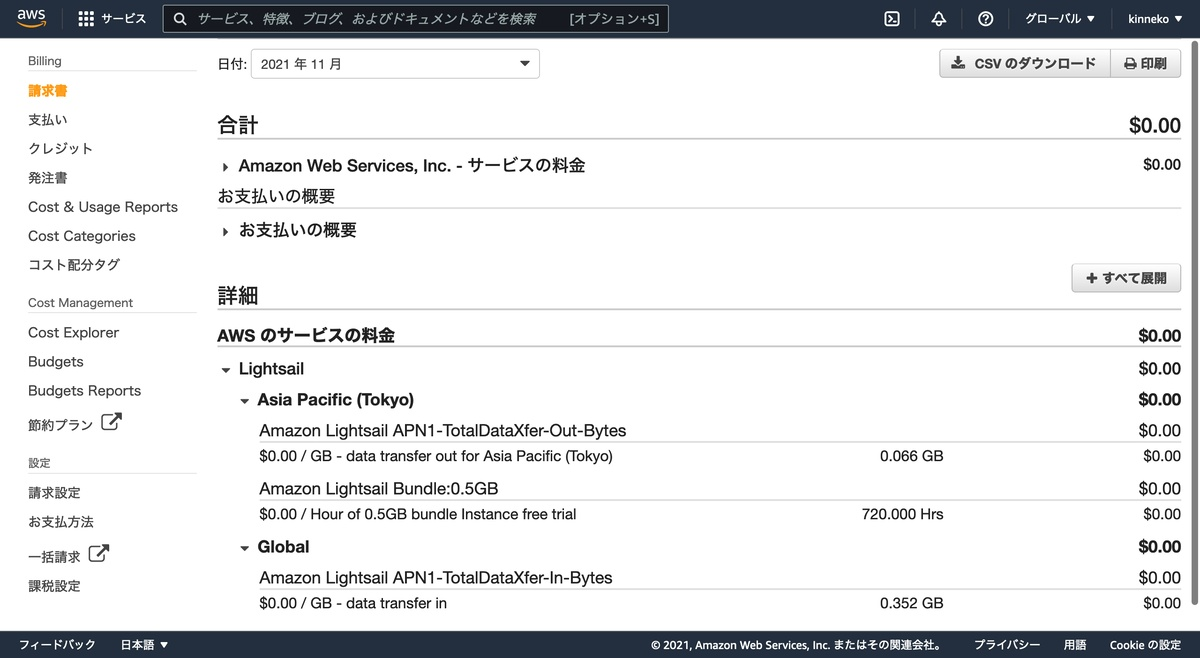This screenshot has height=658, width=1200.
Task: Click the 印刷 print button
Action: tap(1146, 63)
